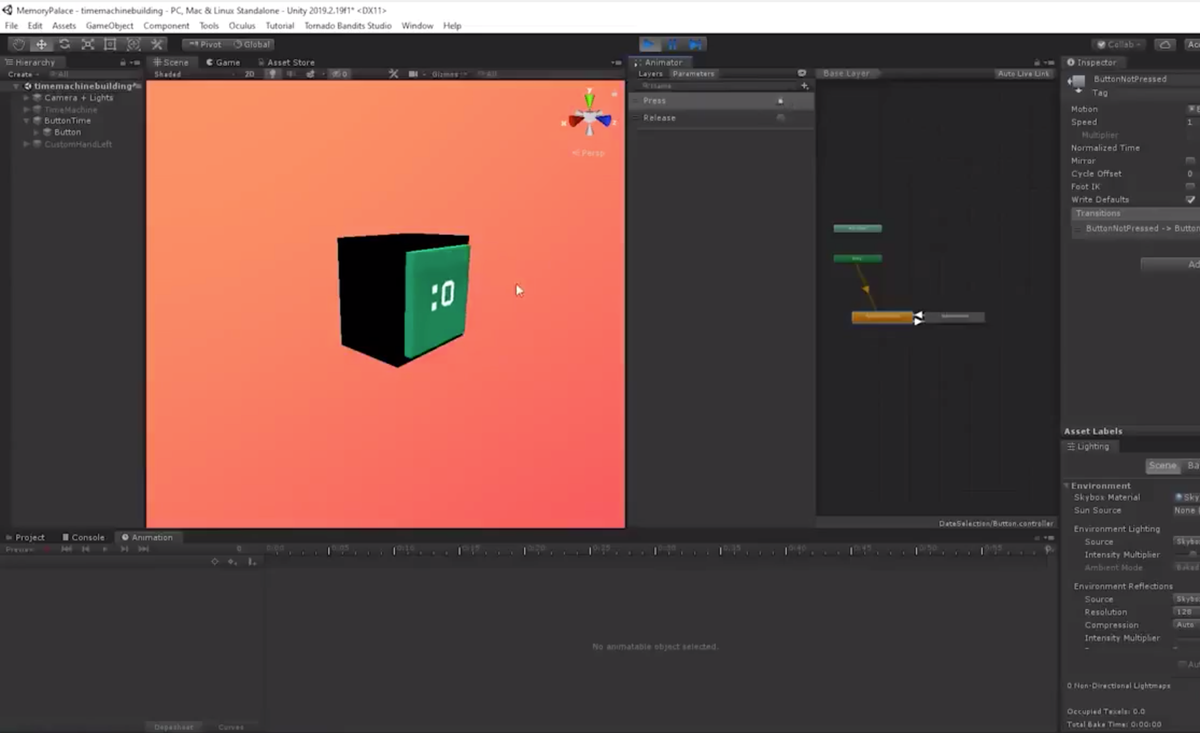Toggle 2D view mode in Scene
1200x733 pixels.
tap(249, 74)
